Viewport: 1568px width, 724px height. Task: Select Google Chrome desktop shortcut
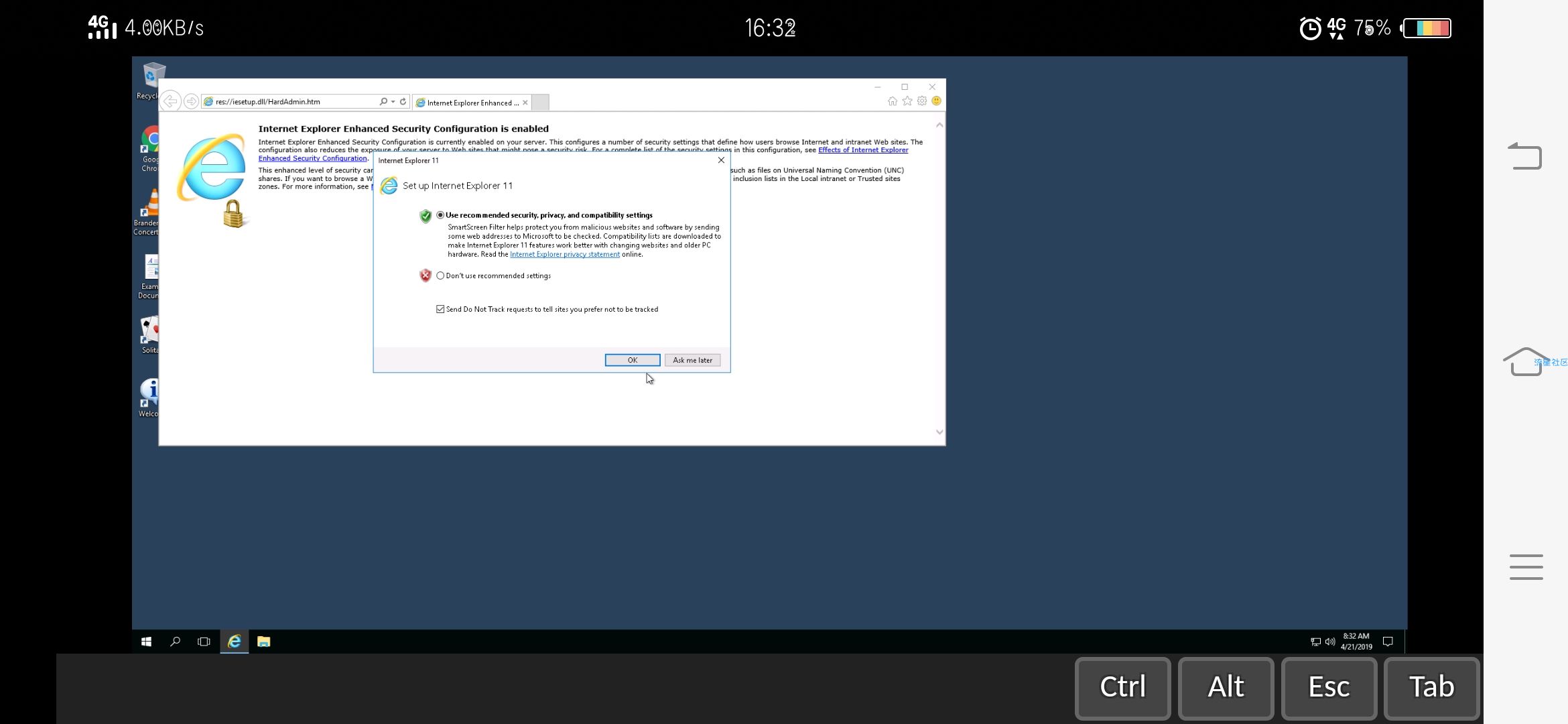point(150,149)
